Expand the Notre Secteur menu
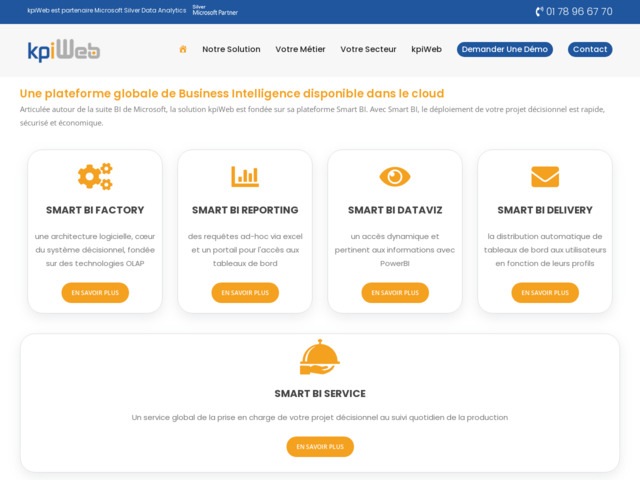Viewport: 640px width, 480px height. click(368, 49)
